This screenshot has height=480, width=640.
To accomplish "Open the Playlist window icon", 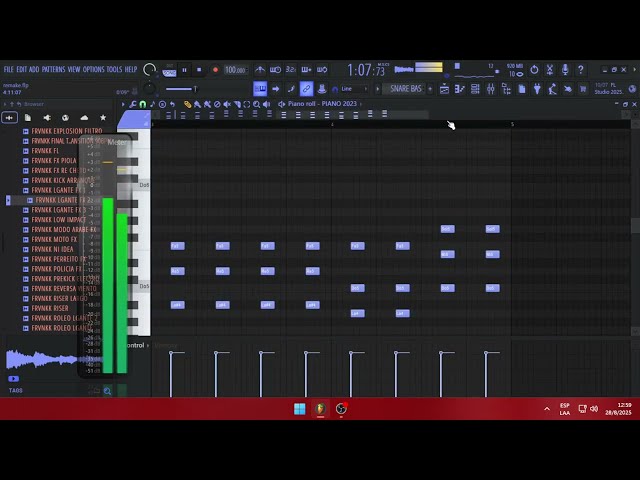I will click(444, 89).
